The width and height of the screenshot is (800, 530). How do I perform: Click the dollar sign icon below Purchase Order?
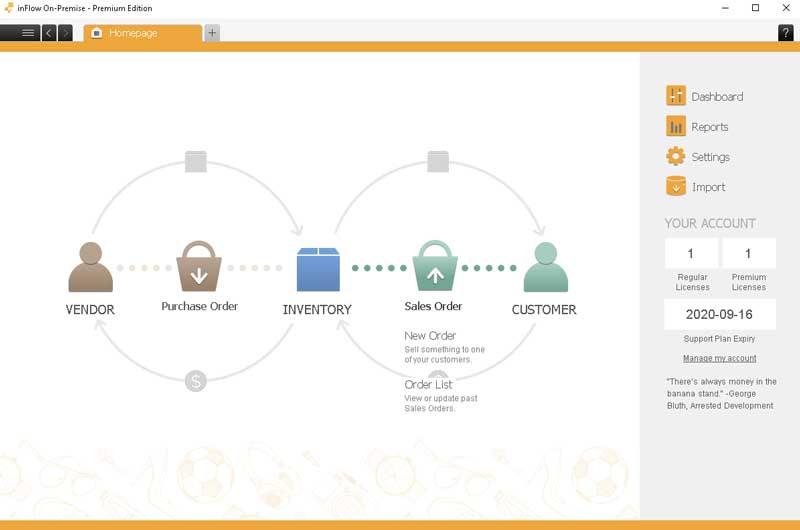click(x=196, y=381)
